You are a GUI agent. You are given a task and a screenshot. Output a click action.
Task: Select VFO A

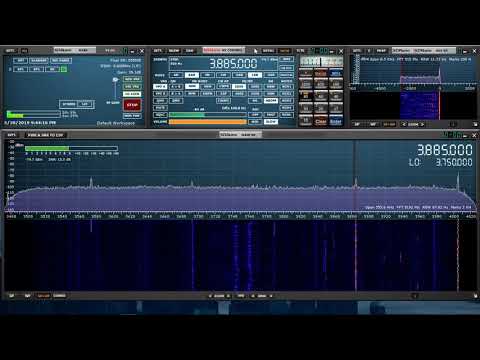click(x=160, y=87)
